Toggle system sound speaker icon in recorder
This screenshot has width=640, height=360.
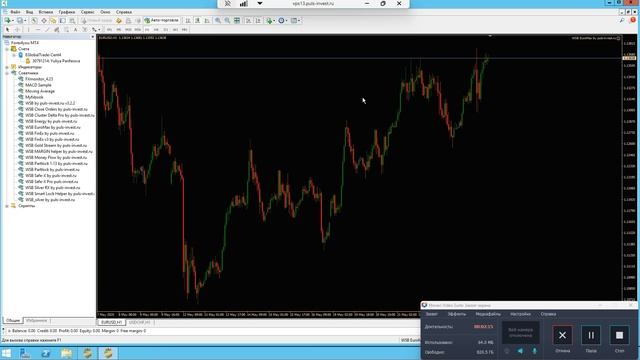[520, 351]
